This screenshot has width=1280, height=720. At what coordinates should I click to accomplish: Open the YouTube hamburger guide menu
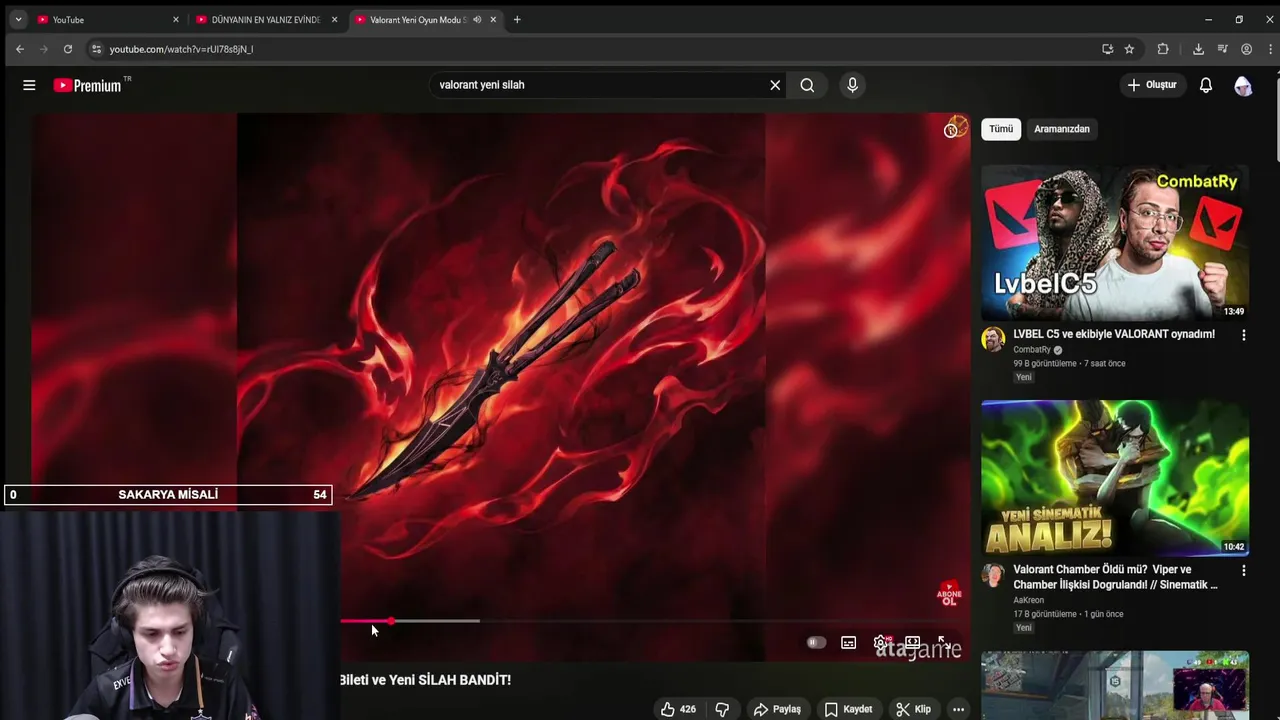tap(29, 85)
